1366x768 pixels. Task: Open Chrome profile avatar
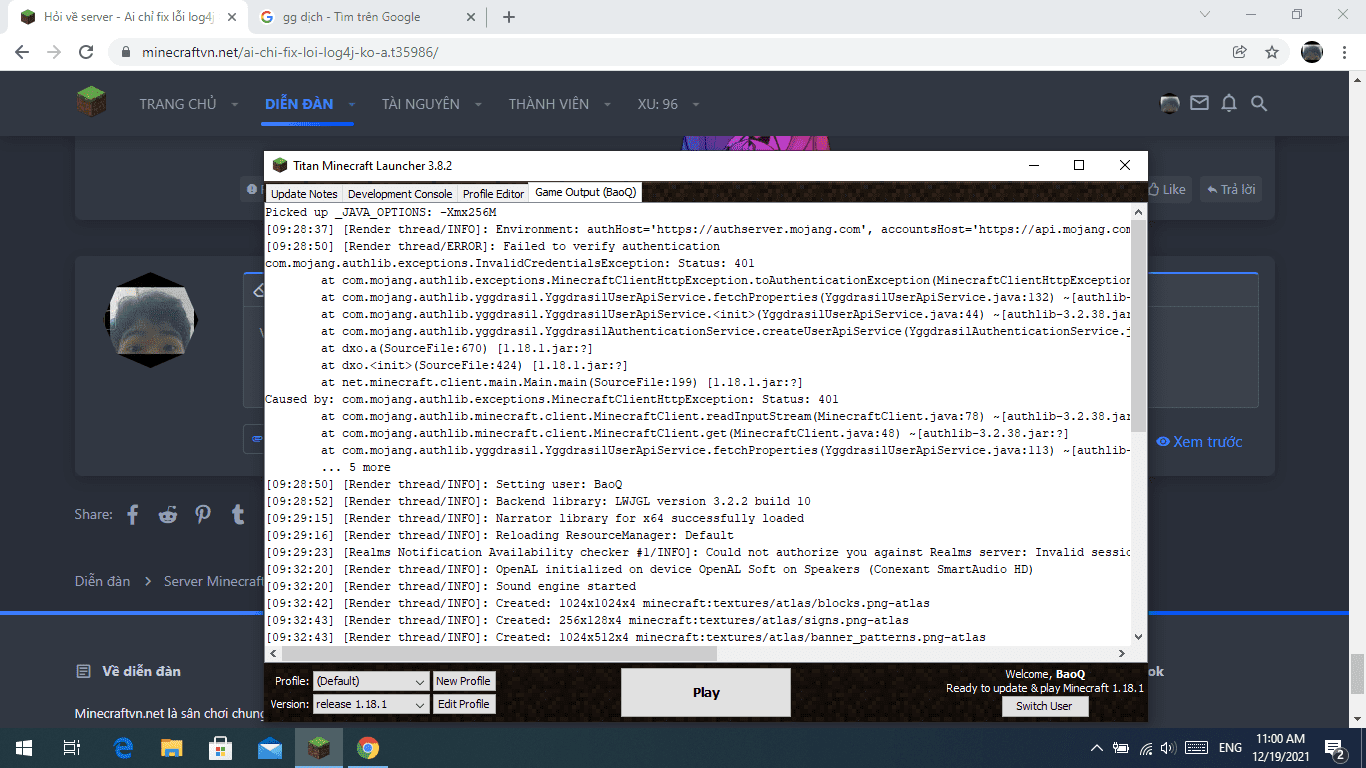[1312, 52]
